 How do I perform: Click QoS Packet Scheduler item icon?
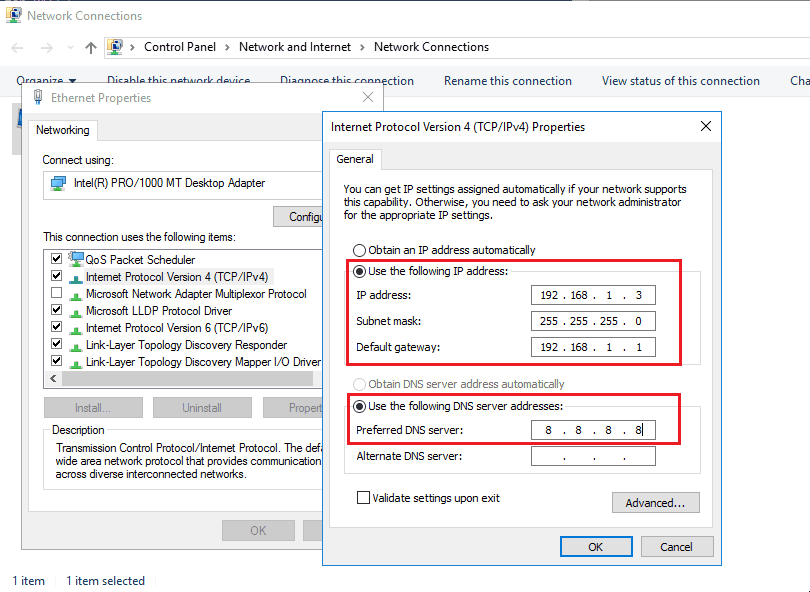coord(76,259)
